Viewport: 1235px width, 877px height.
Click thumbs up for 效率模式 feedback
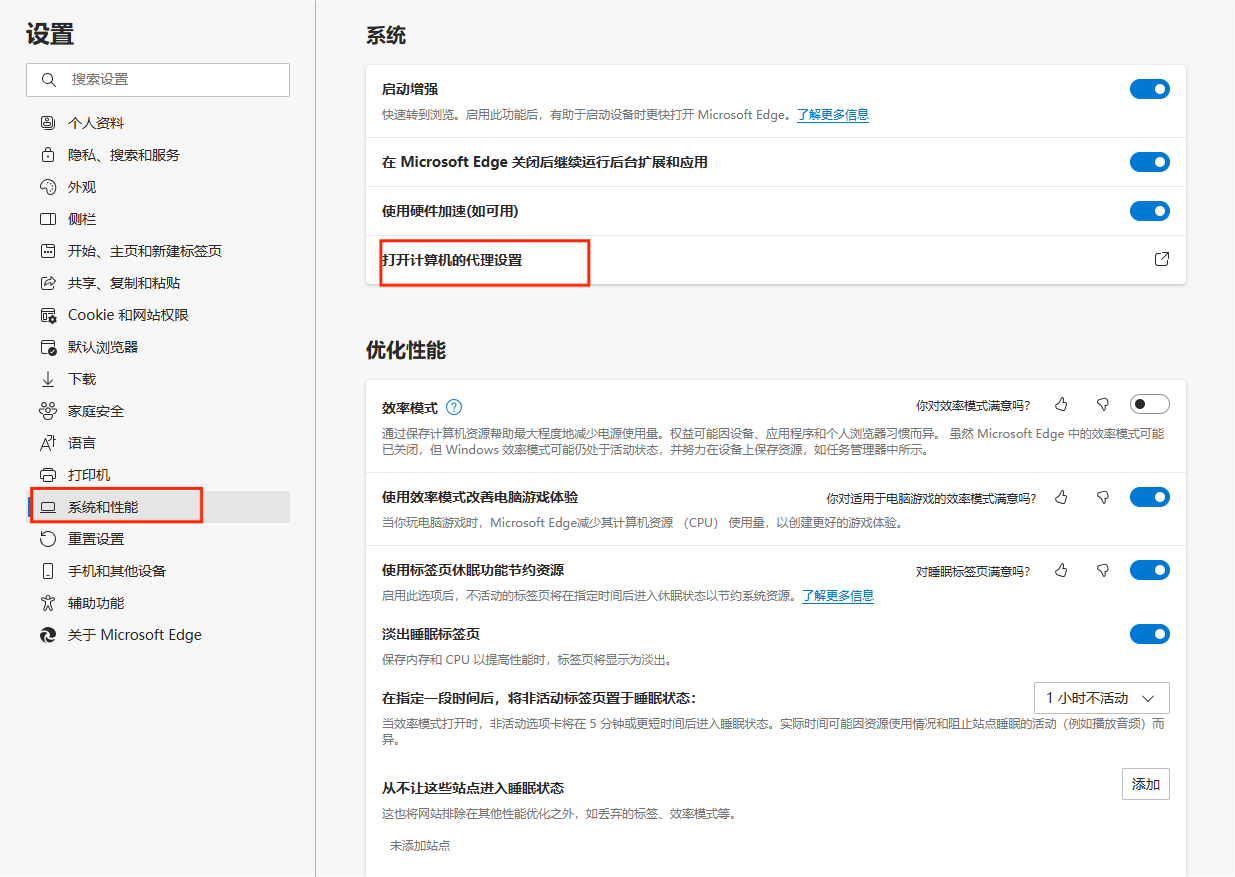tap(1061, 405)
